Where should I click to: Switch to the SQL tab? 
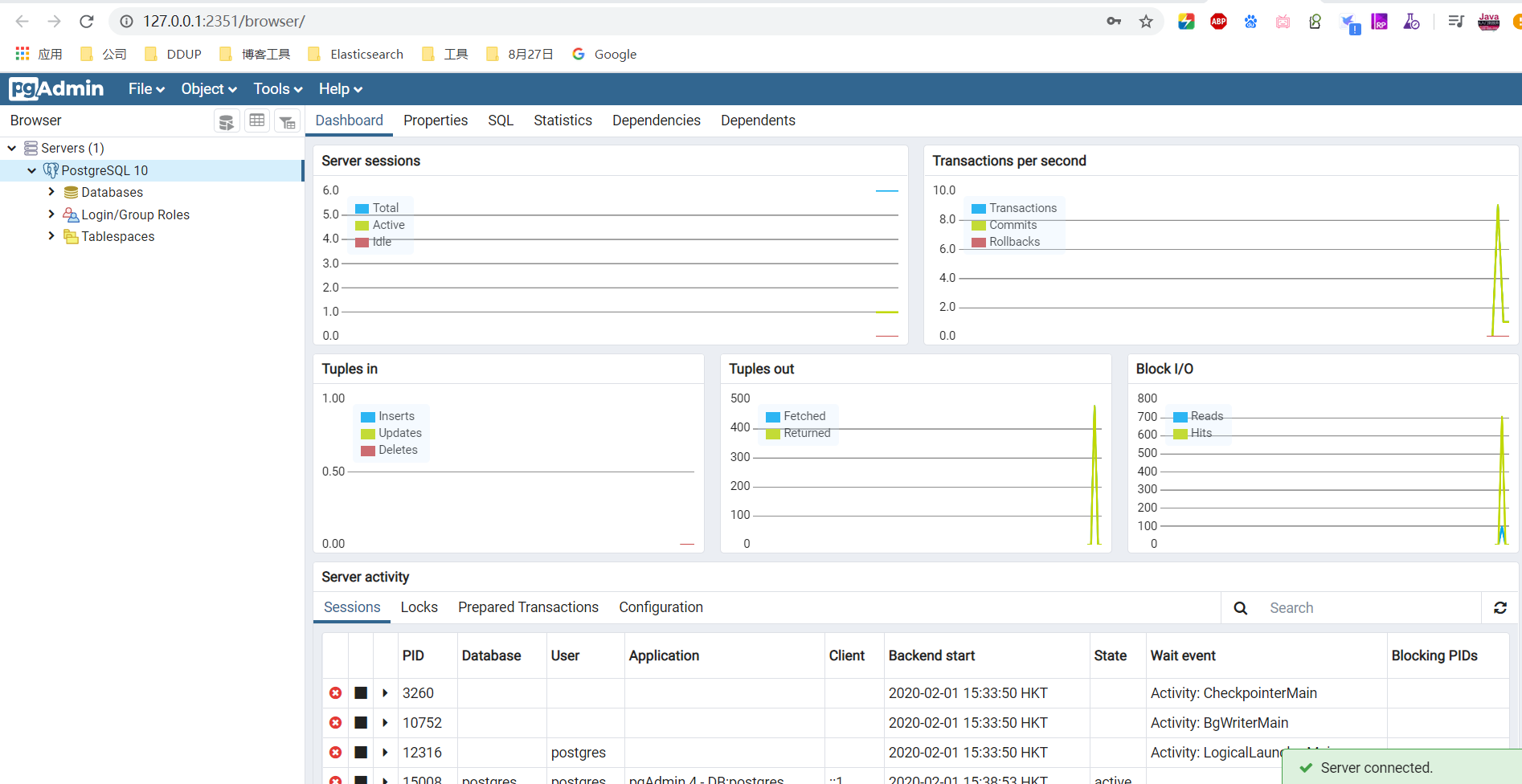point(501,120)
